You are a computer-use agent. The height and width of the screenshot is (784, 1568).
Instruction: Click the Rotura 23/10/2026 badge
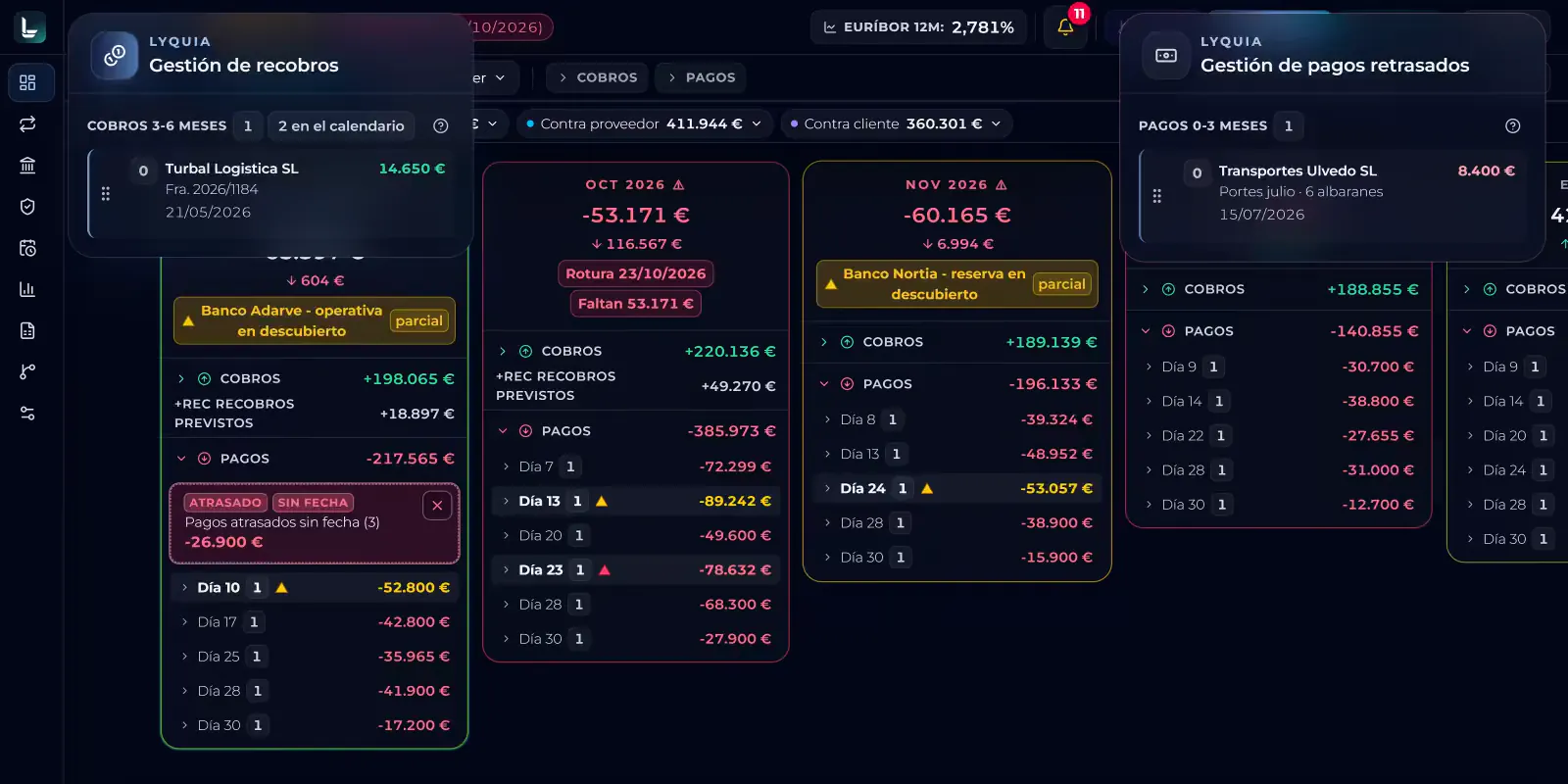pos(635,273)
